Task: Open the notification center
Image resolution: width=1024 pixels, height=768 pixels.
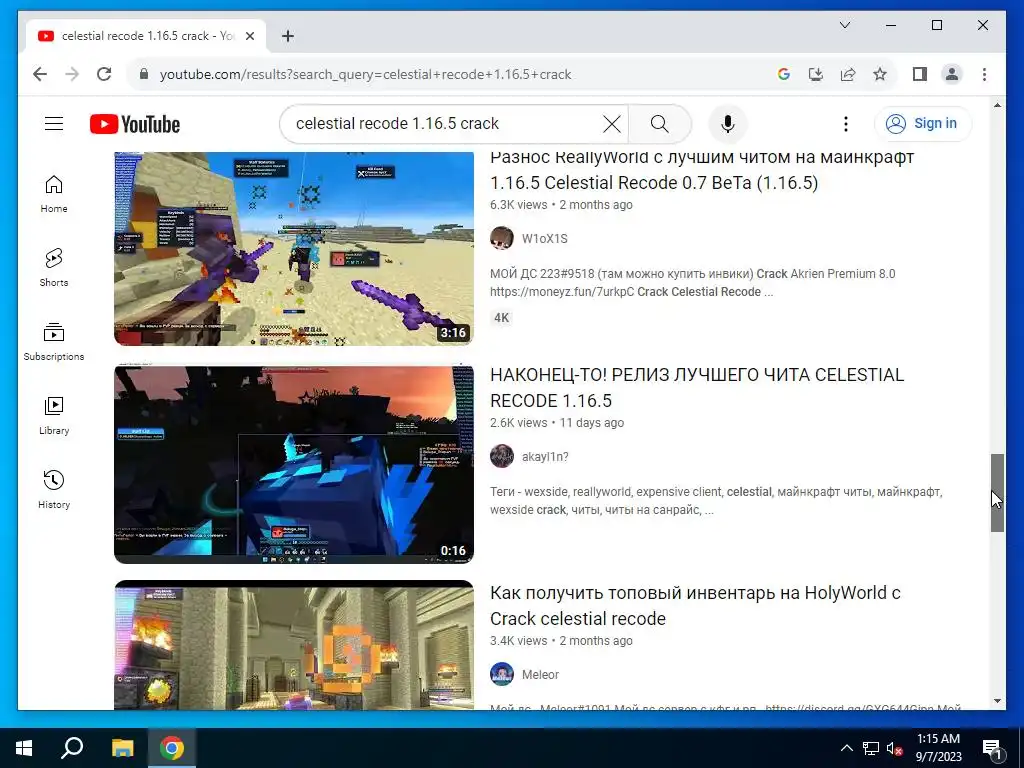Action: 991,748
